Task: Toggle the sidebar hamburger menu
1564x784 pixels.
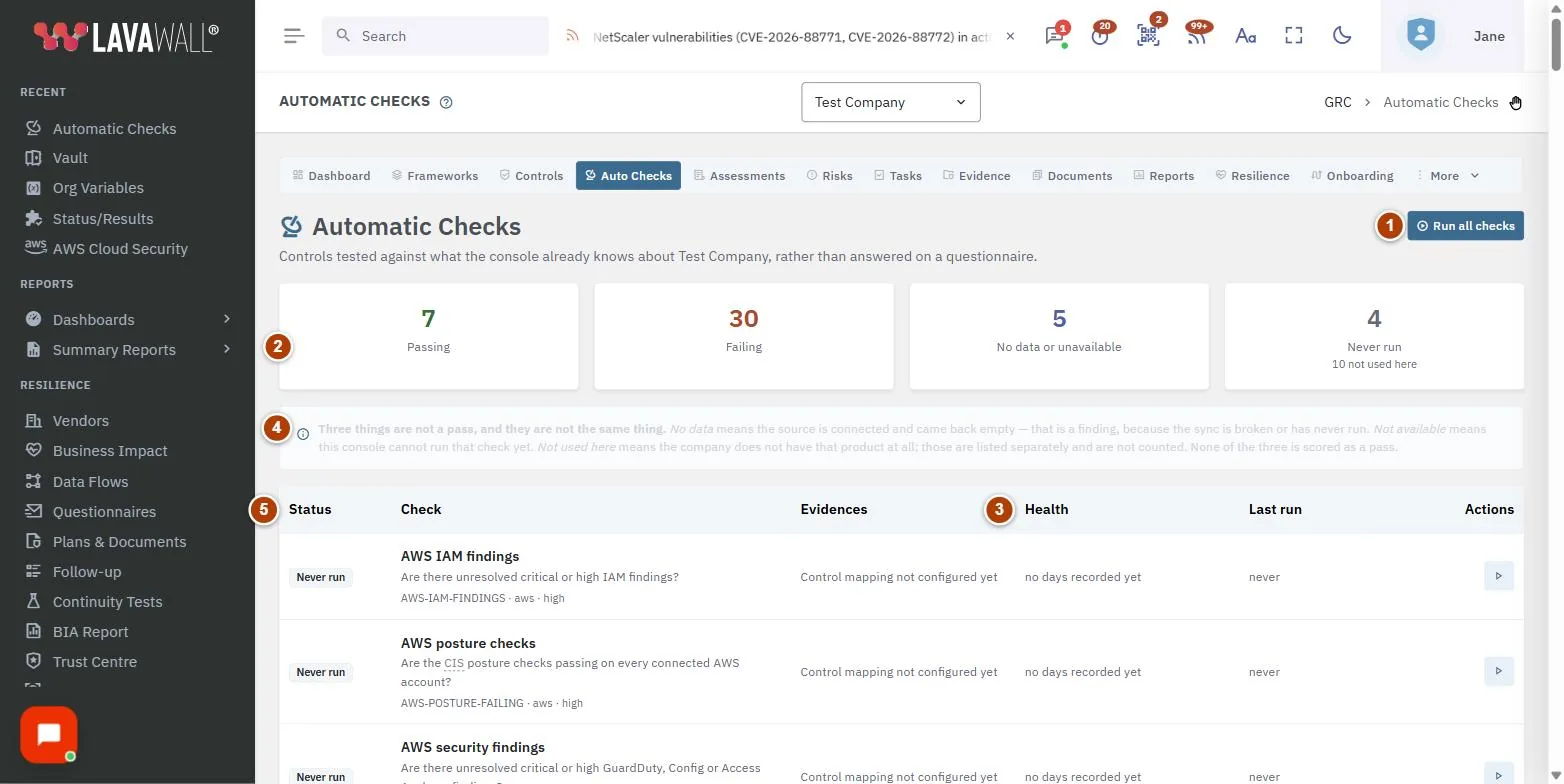Action: pyautogui.click(x=293, y=36)
